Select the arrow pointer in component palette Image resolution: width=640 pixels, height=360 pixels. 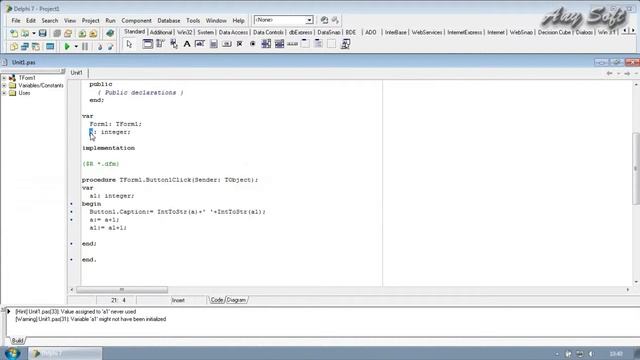point(129,44)
